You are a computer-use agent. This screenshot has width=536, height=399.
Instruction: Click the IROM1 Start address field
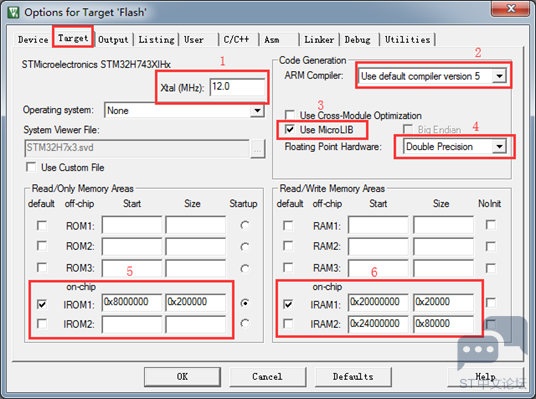point(132,302)
